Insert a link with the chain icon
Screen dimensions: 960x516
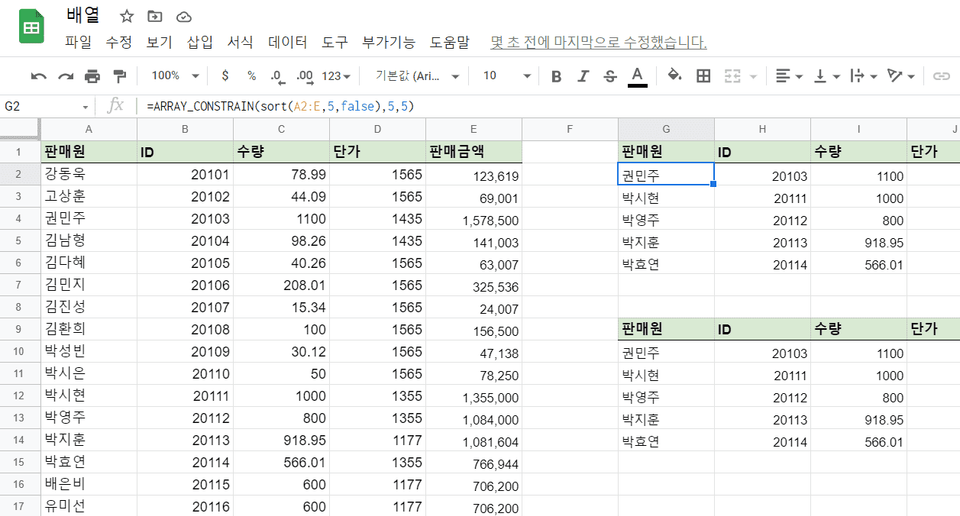pyautogui.click(x=941, y=76)
